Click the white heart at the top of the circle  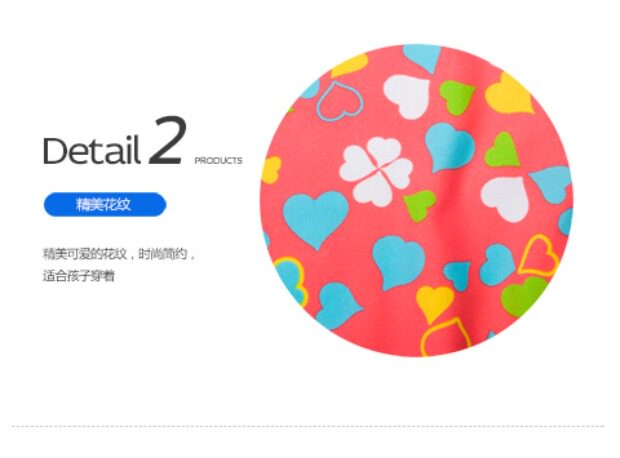coord(407,96)
